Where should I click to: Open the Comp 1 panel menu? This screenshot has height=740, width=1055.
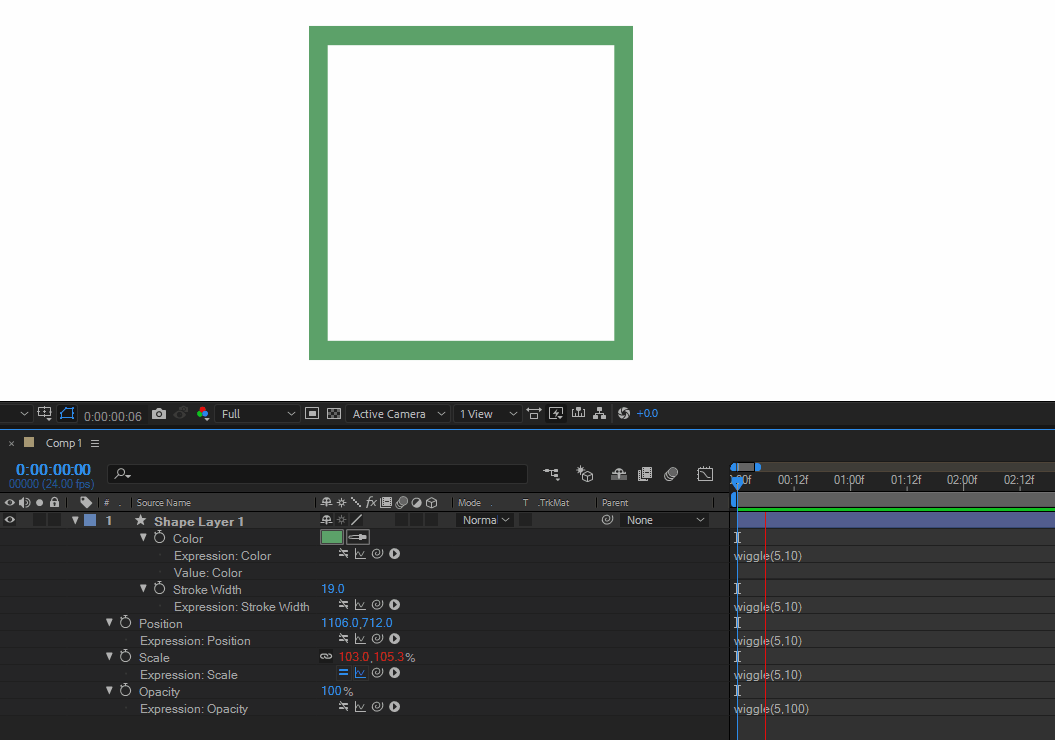coord(95,443)
